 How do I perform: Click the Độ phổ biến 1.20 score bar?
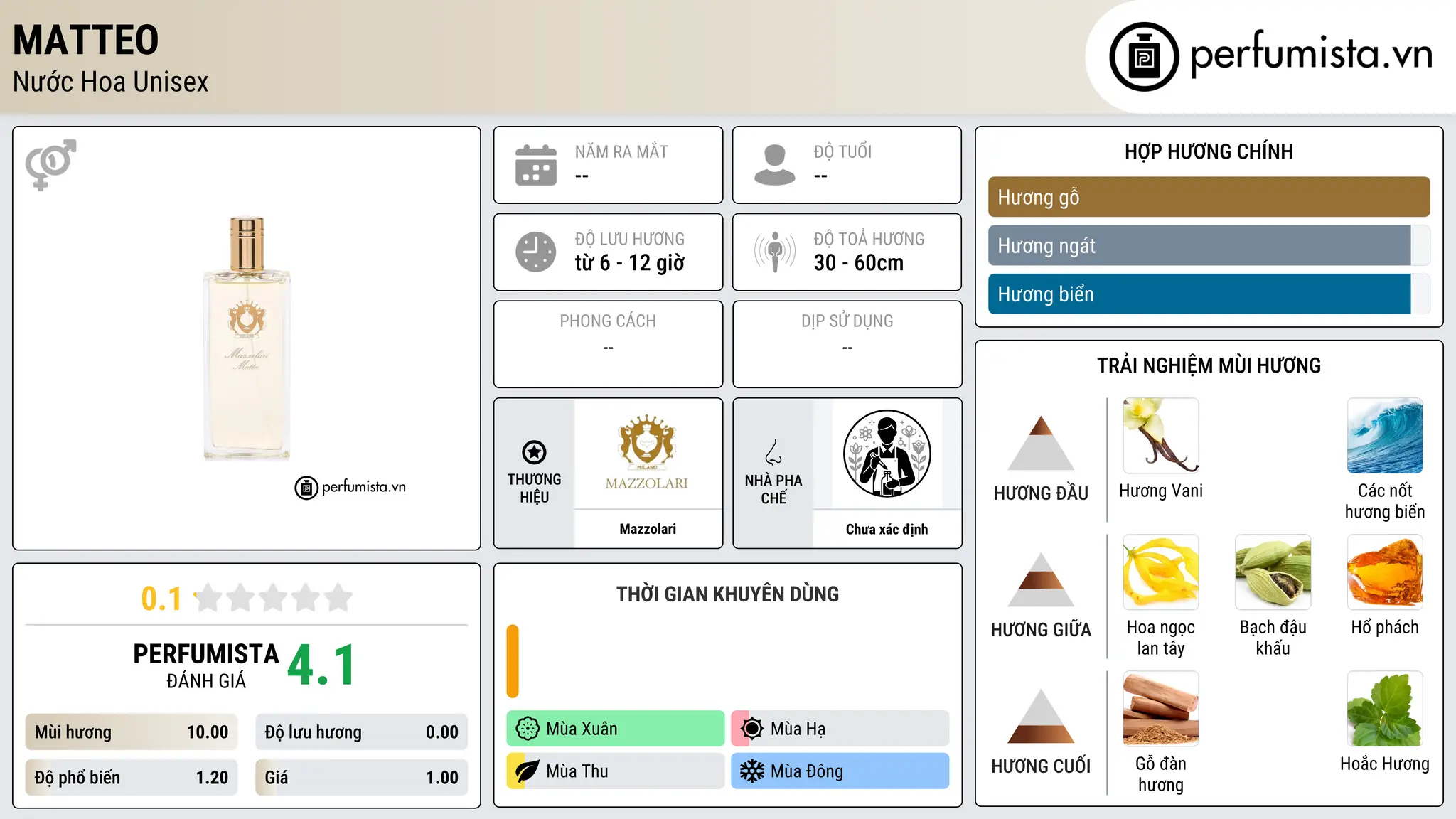click(132, 777)
